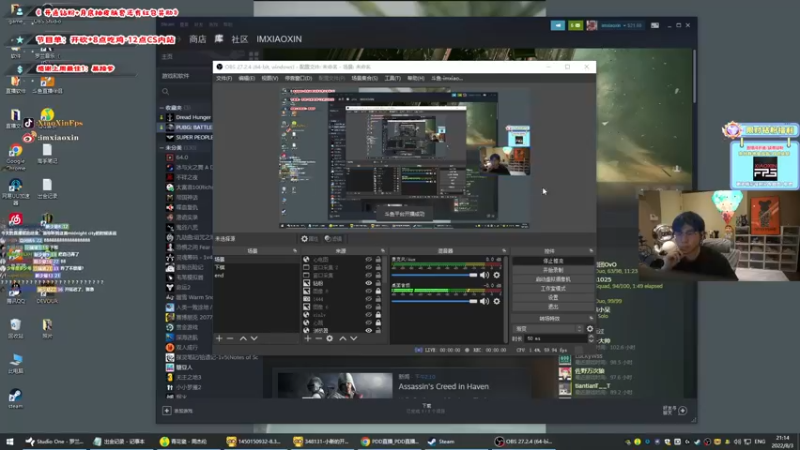Toggle visibility of 心电图 source

tap(368, 259)
